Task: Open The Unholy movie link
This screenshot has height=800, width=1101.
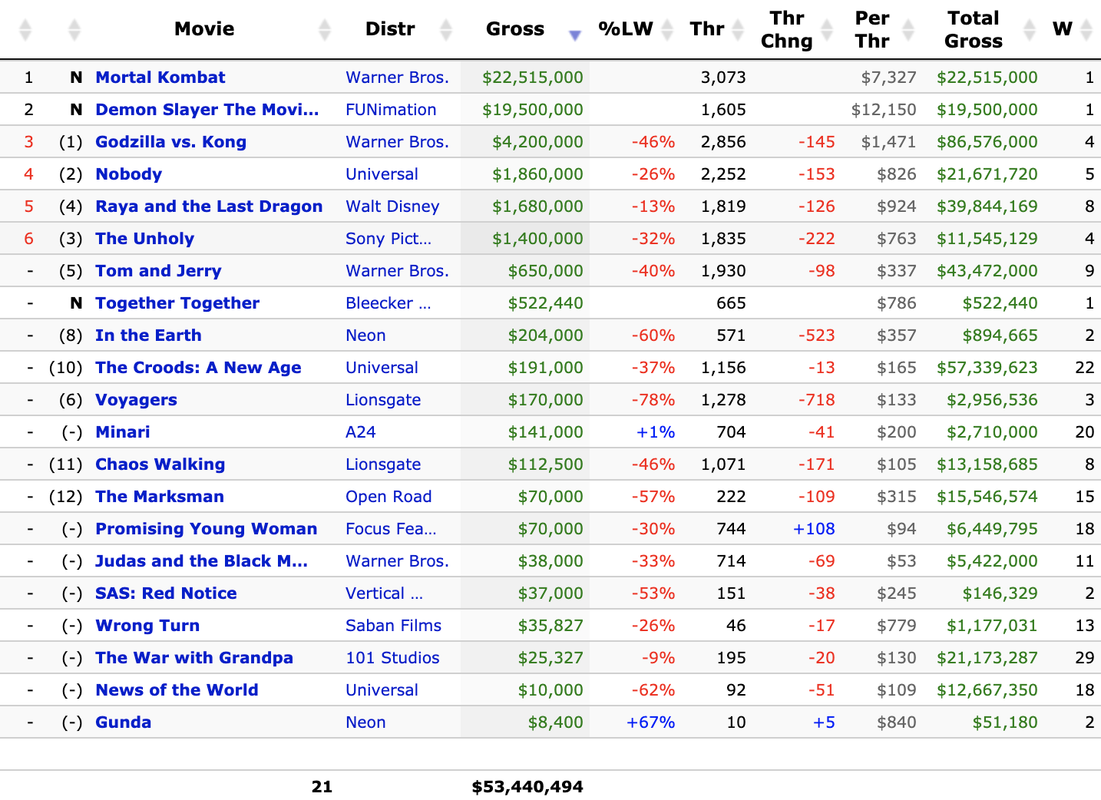Action: [x=145, y=239]
